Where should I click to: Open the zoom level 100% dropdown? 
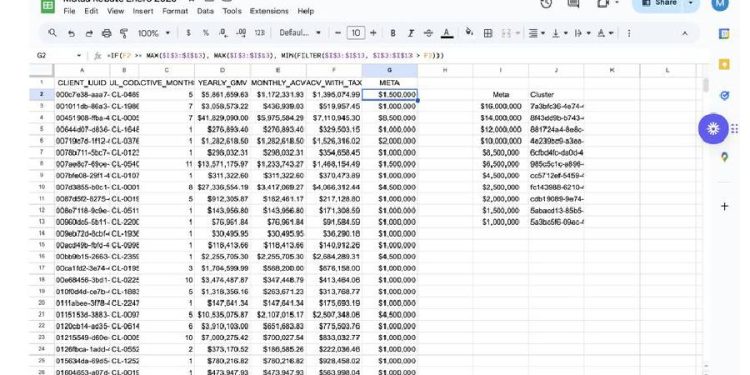click(154, 33)
